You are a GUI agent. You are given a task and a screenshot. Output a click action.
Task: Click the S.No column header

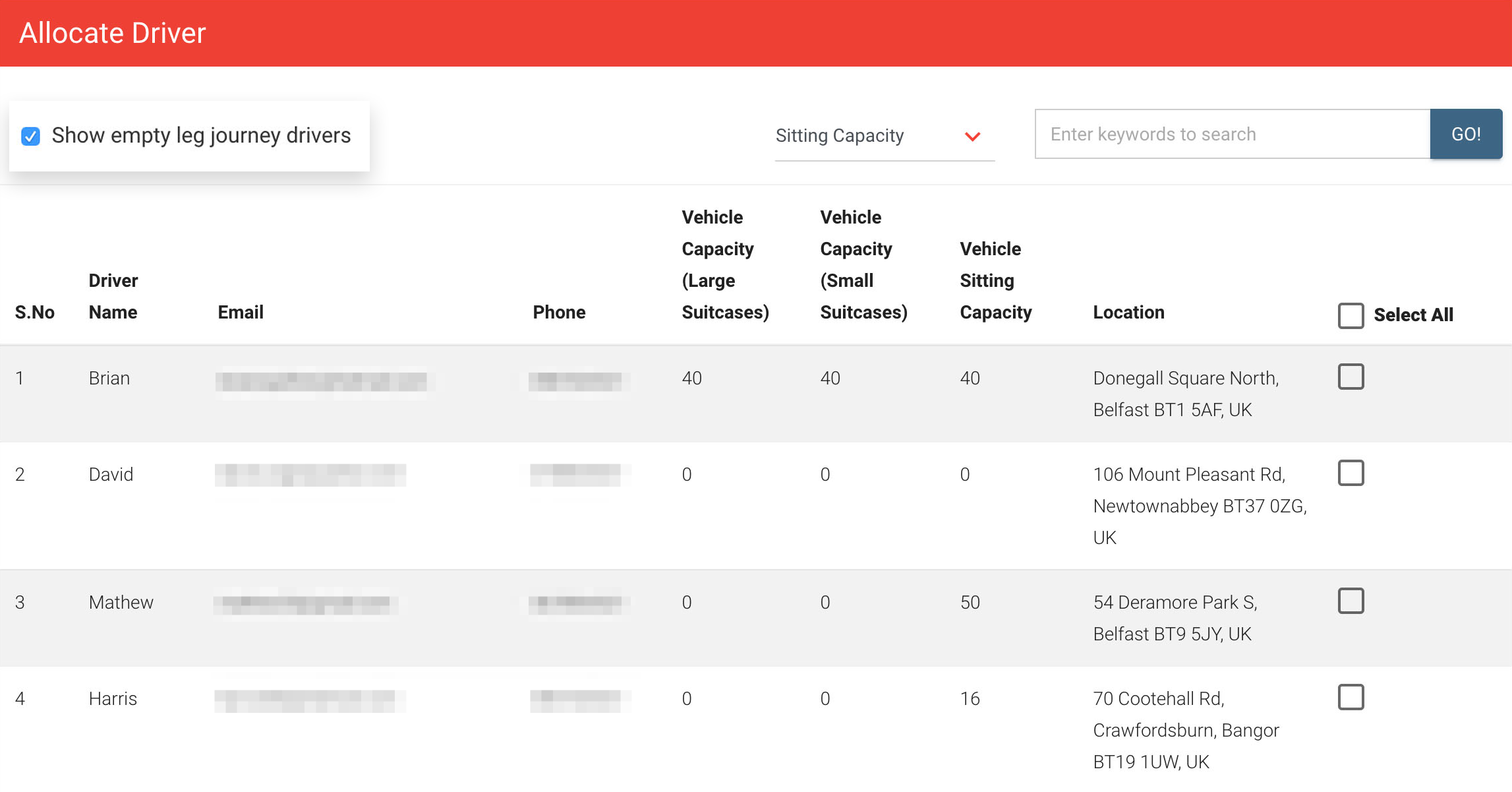pos(35,312)
